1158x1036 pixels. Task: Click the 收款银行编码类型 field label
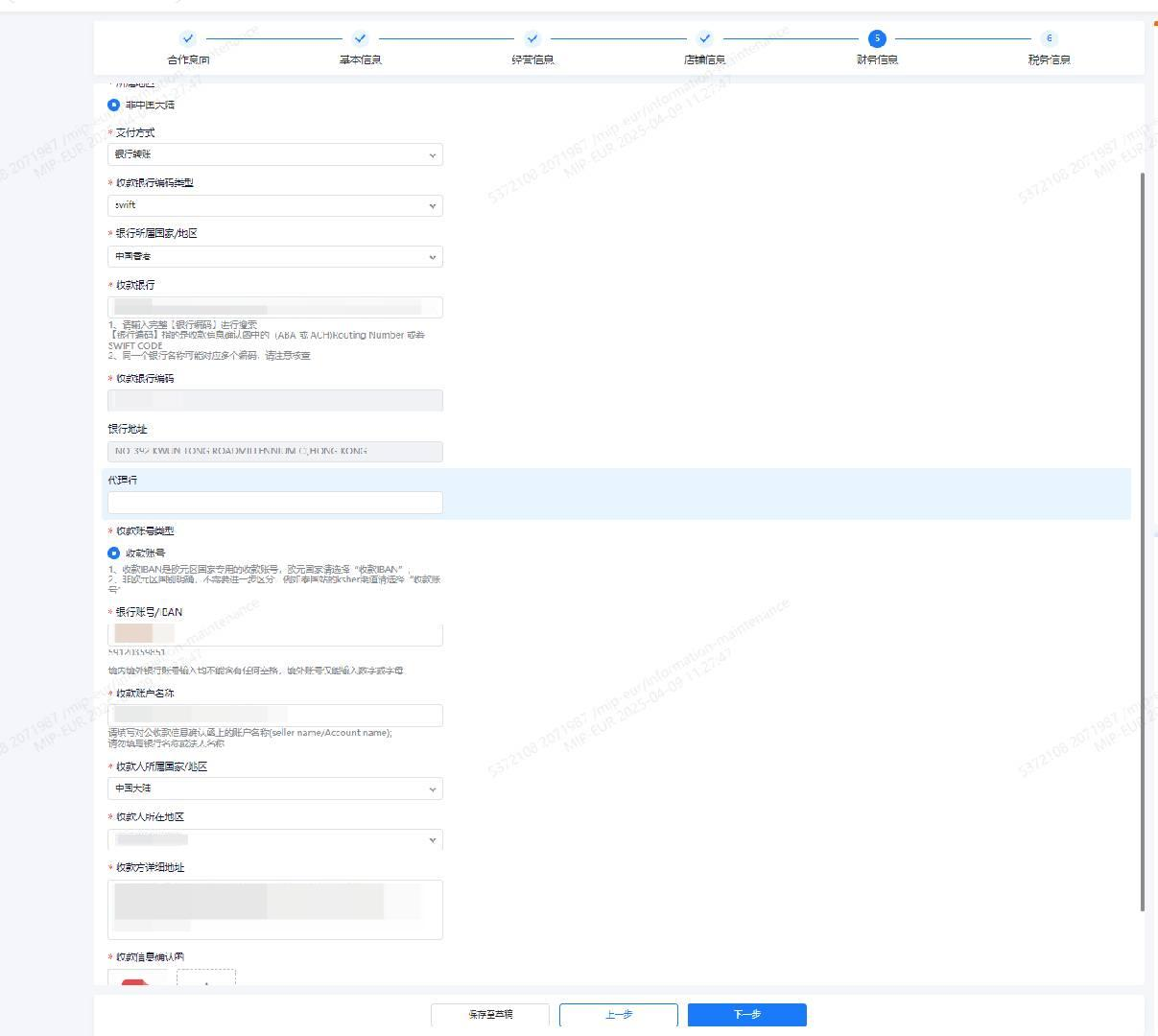coord(154,182)
